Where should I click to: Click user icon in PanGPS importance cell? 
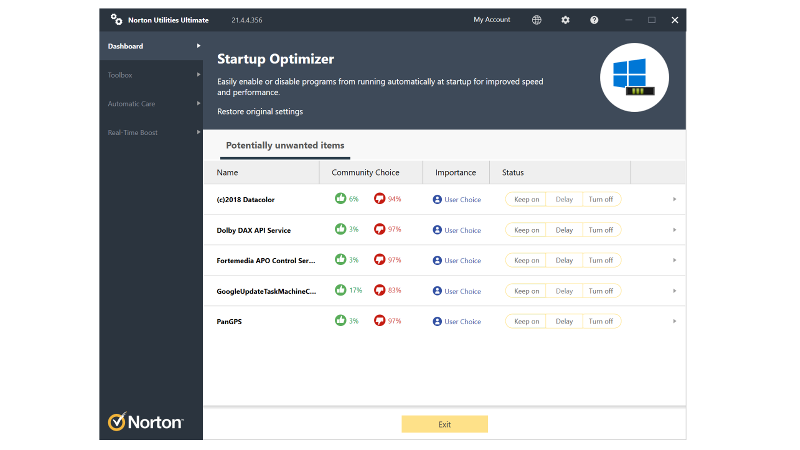pos(437,321)
